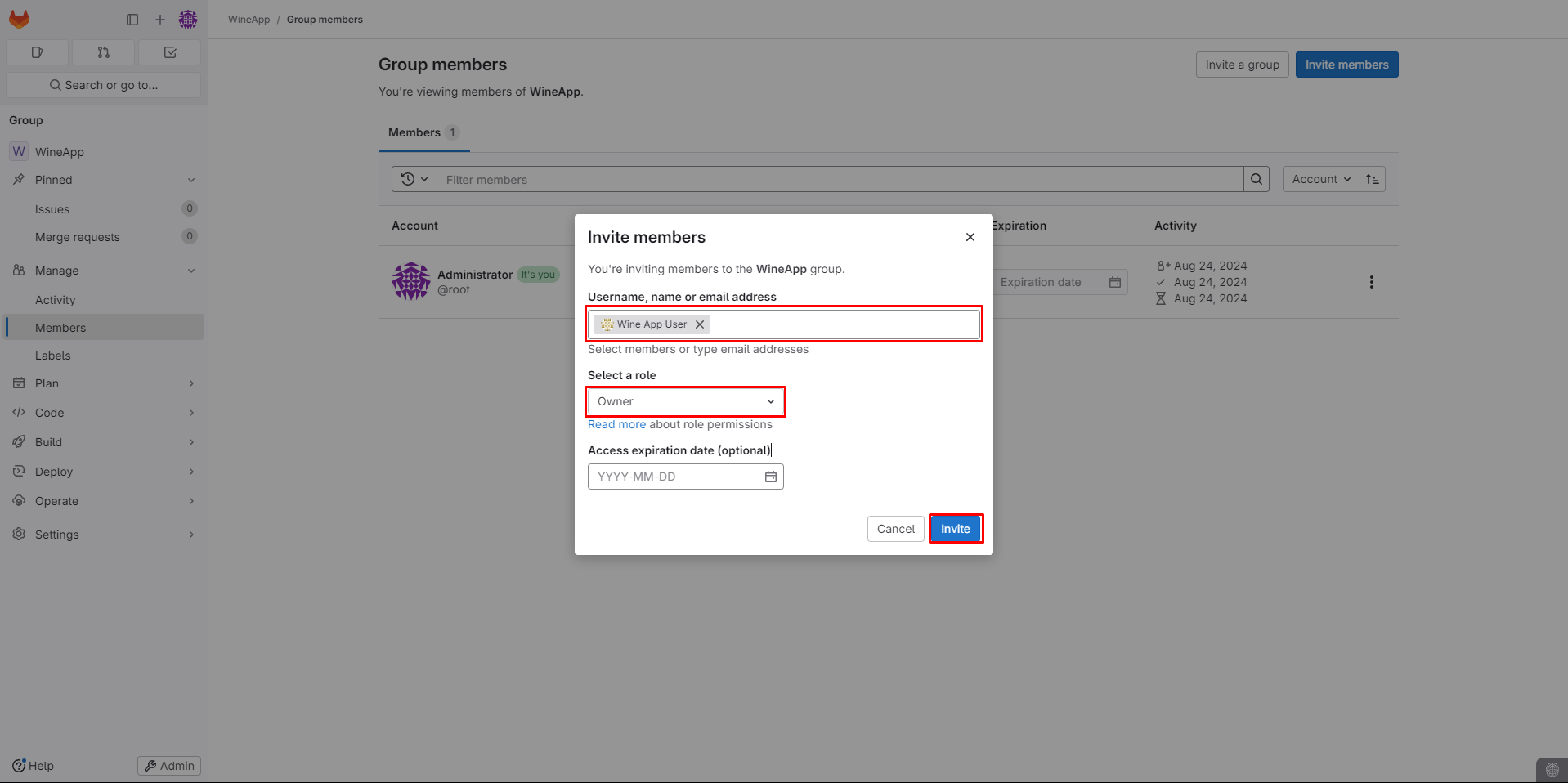Follow the Read more permissions link
This screenshot has width=1568, height=783.
pos(616,424)
